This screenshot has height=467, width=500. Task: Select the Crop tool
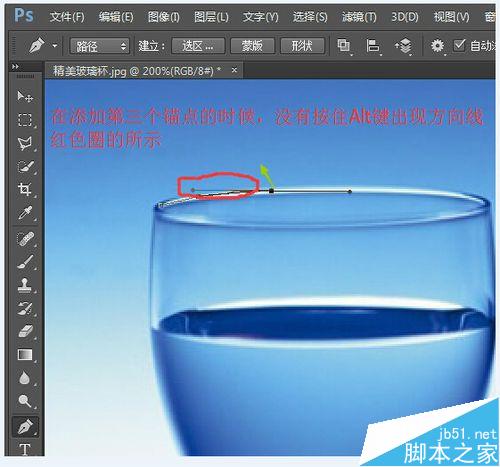tap(25, 189)
